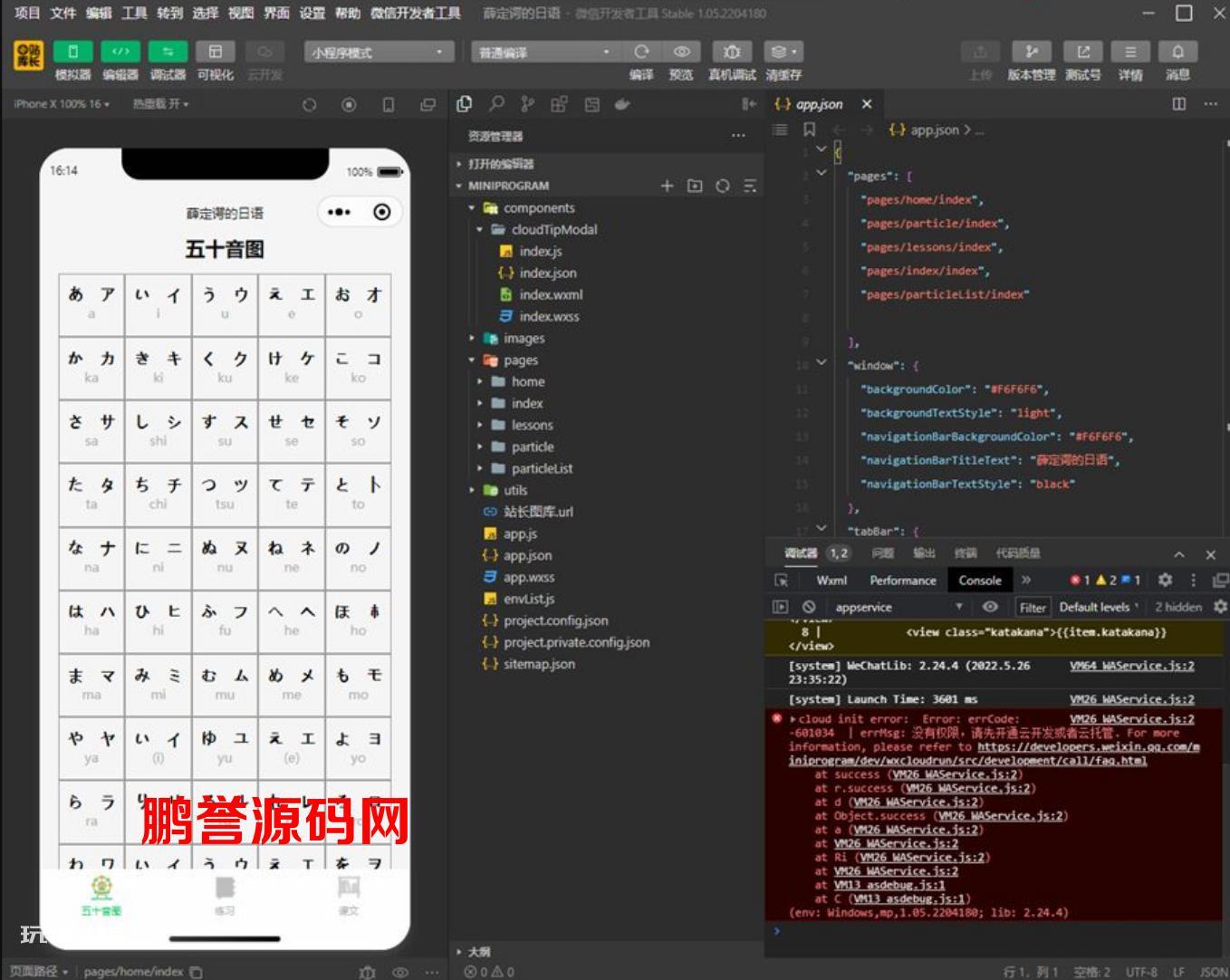Open the 工具 menu
1230x980 pixels.
click(x=134, y=13)
